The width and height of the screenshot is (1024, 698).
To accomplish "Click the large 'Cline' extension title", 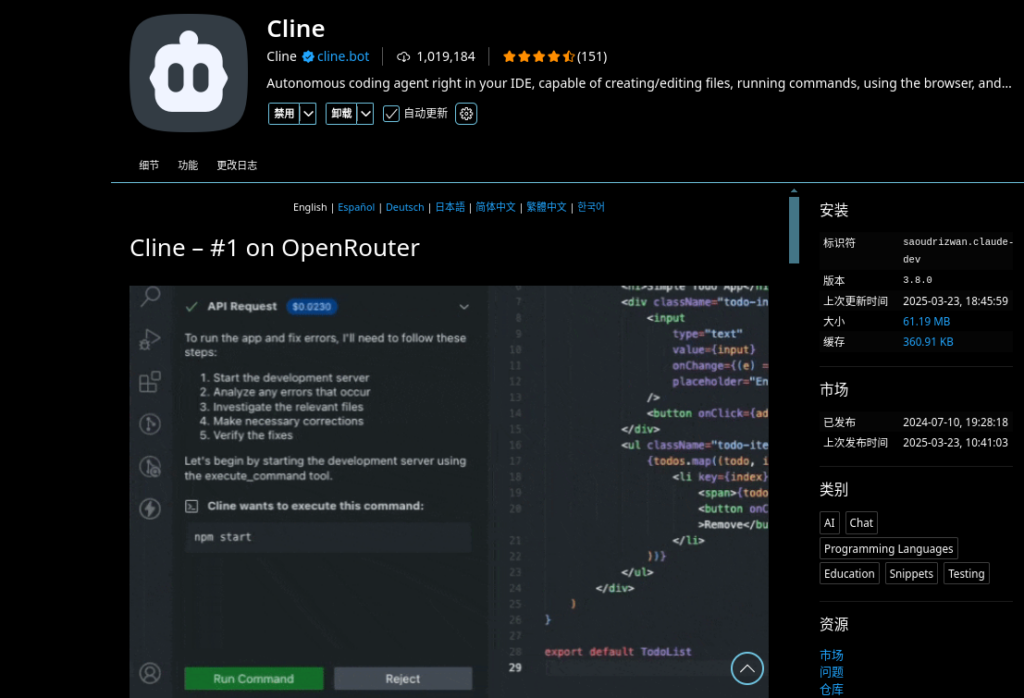I will tap(296, 29).
